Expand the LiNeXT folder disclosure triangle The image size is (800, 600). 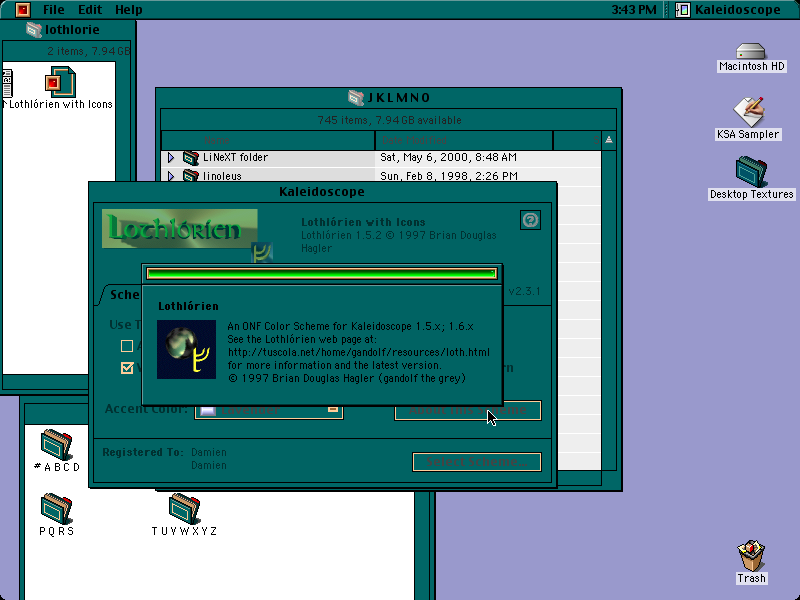171,158
